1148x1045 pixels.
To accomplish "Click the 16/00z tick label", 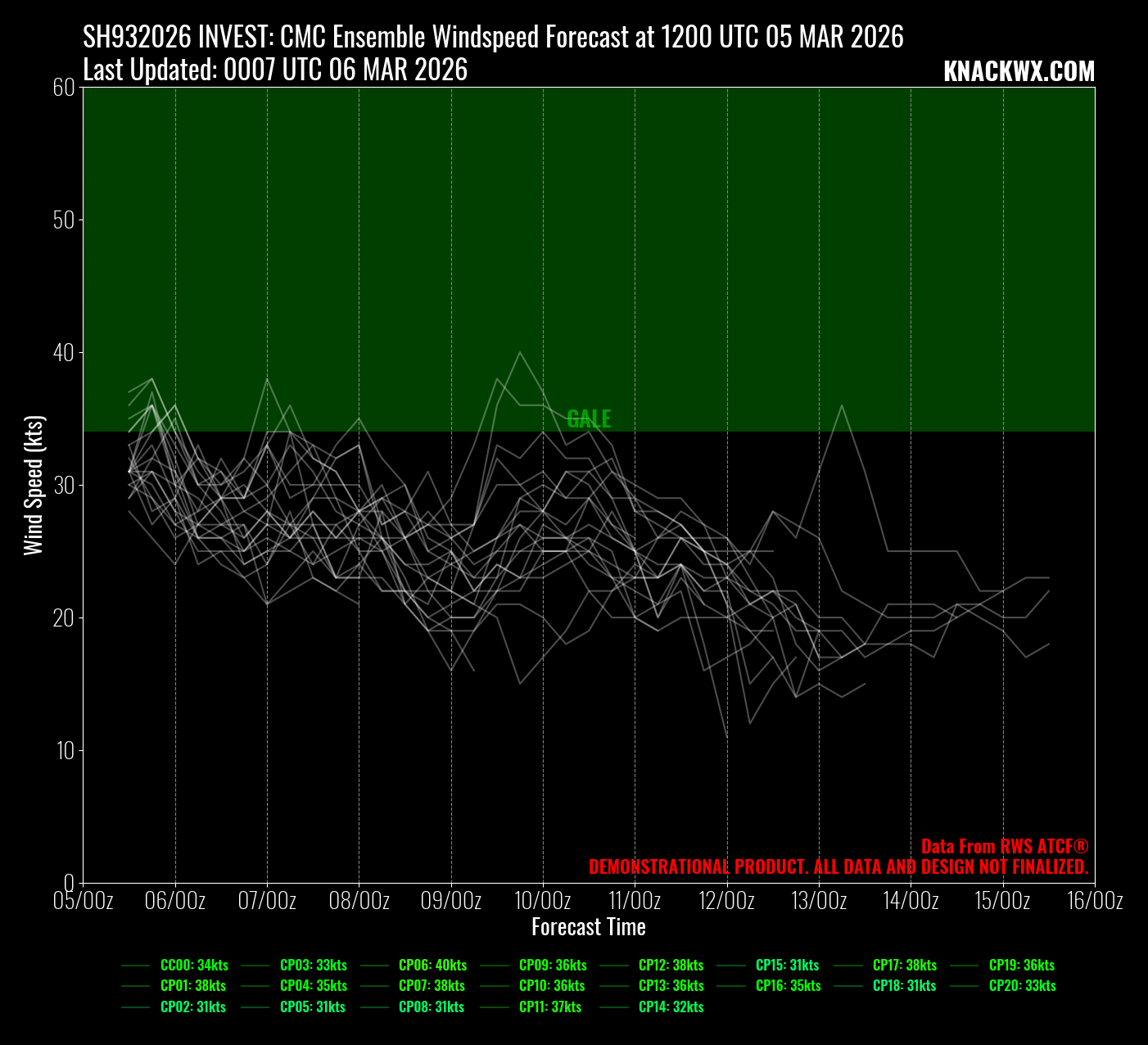I will [1095, 901].
